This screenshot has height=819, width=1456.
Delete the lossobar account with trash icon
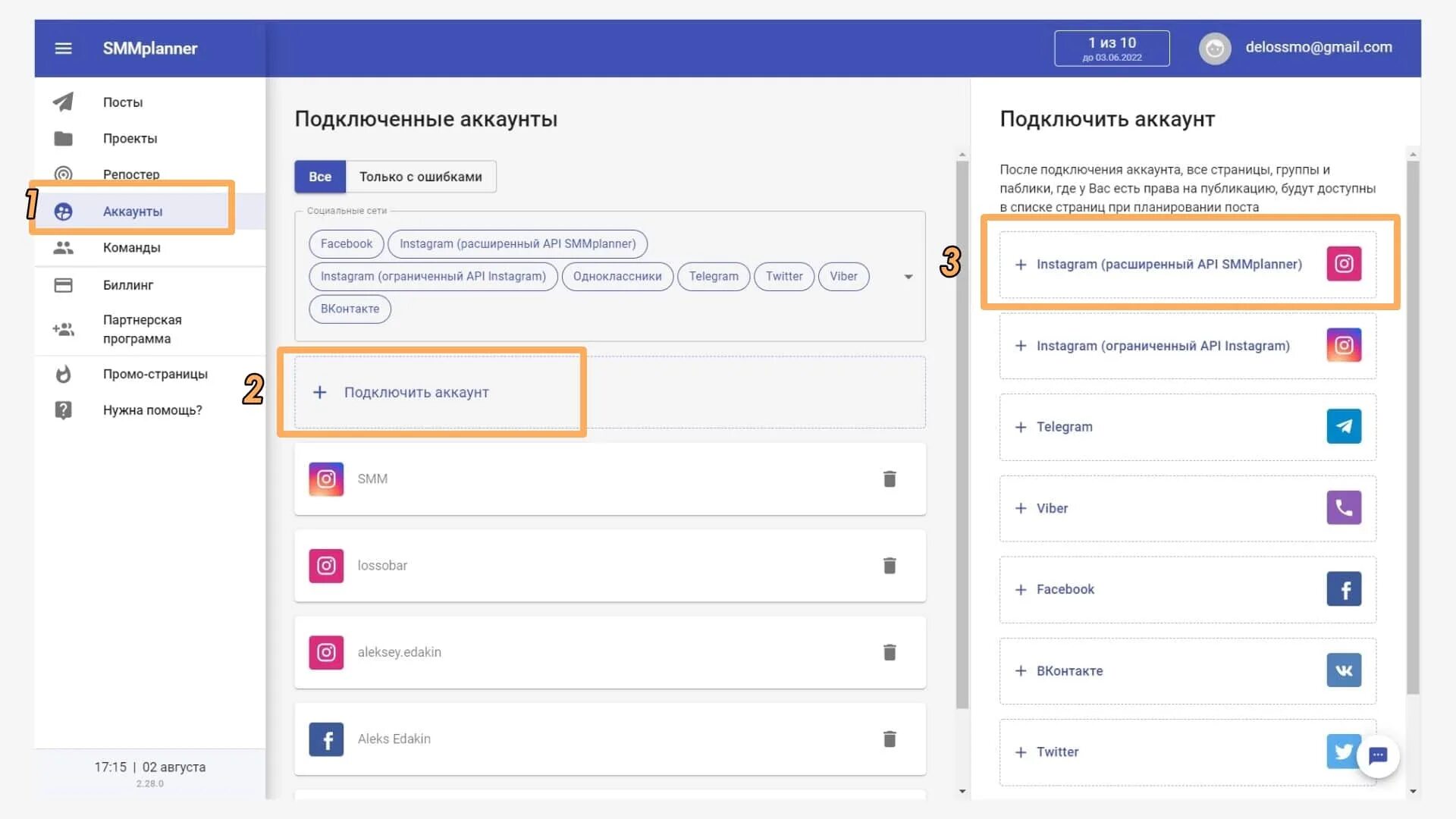[890, 566]
